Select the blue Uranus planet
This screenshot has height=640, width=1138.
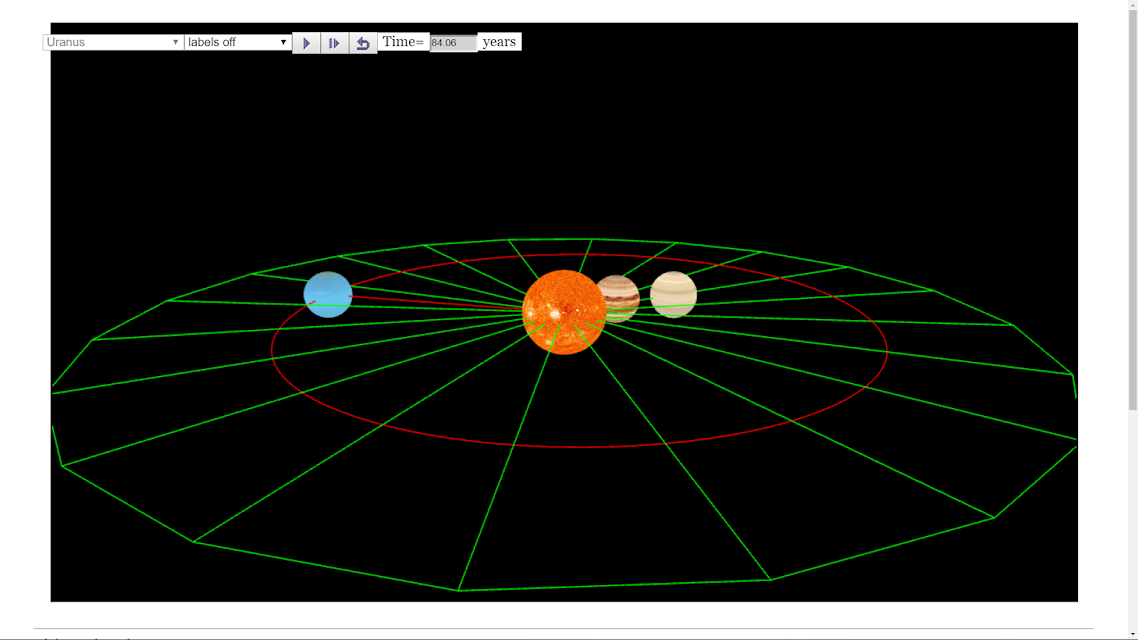[328, 295]
